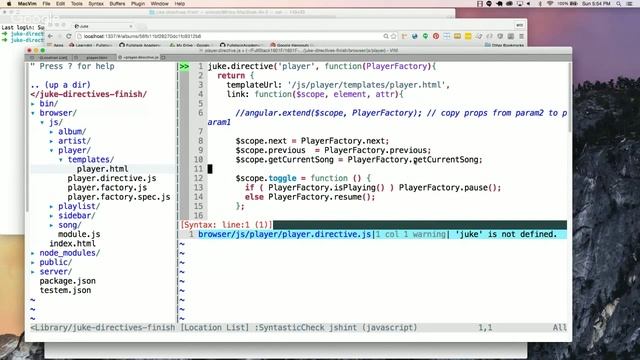The image size is (640, 360).
Task: Open module.js in the file tree
Action: pyautogui.click(x=79, y=234)
